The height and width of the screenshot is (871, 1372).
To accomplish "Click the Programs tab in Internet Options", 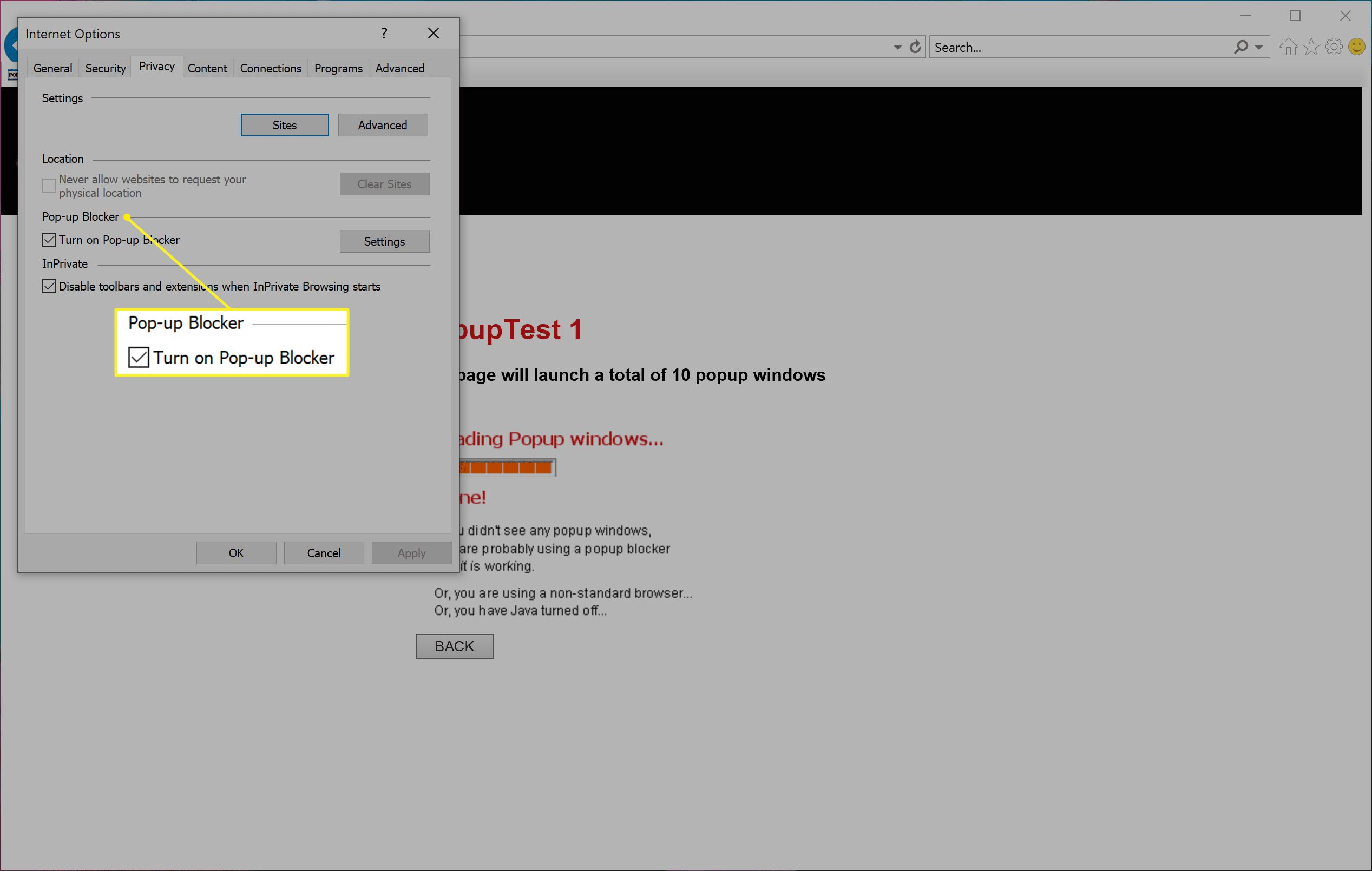I will pos(338,67).
